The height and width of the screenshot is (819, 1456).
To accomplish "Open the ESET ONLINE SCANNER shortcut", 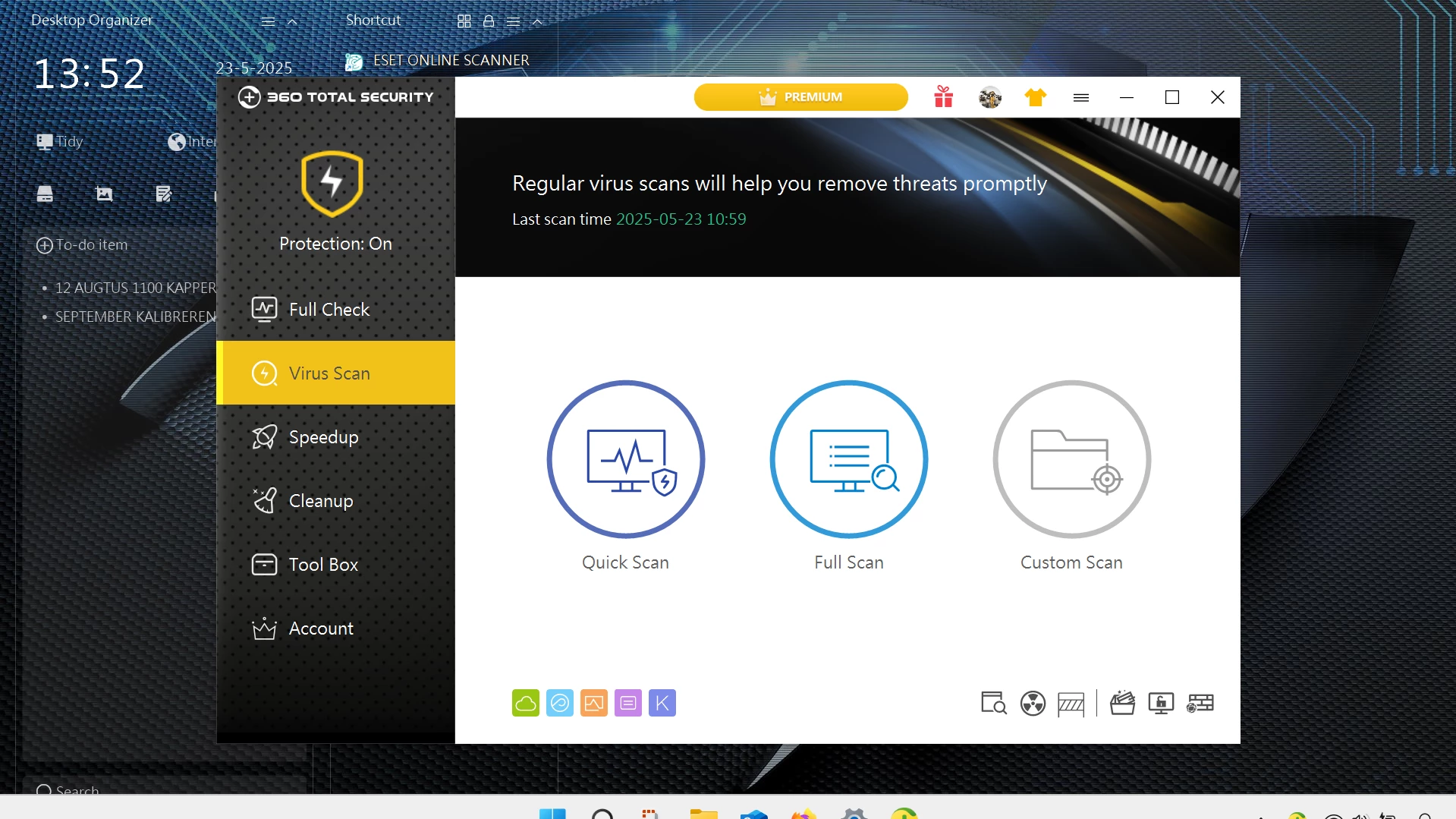I will tap(437, 61).
